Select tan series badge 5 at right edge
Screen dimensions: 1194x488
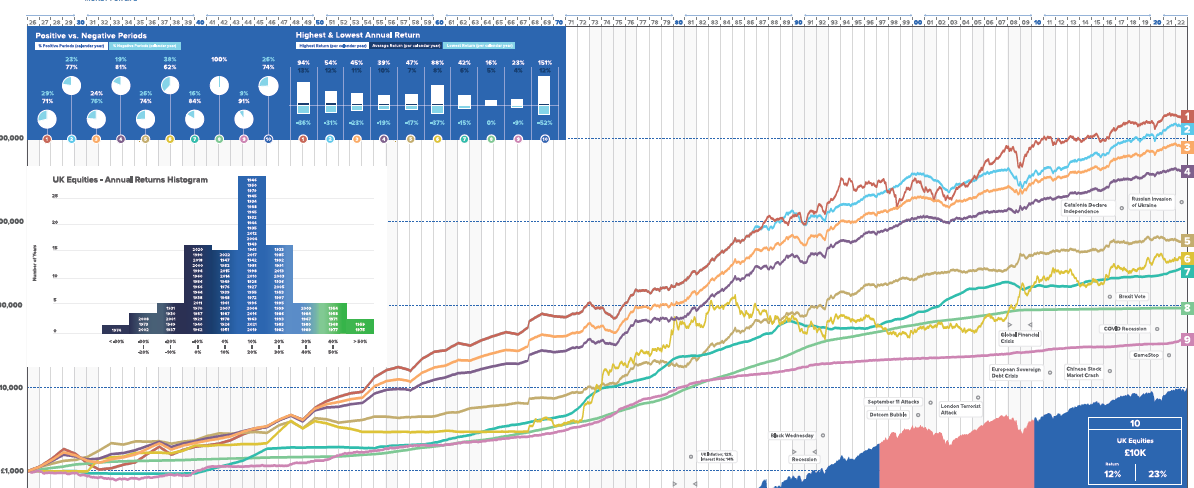coord(1186,241)
